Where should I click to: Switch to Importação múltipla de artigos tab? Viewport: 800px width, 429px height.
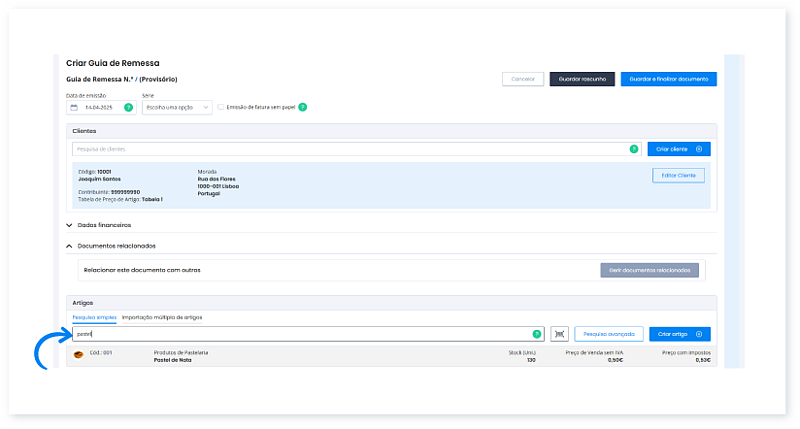[161, 317]
